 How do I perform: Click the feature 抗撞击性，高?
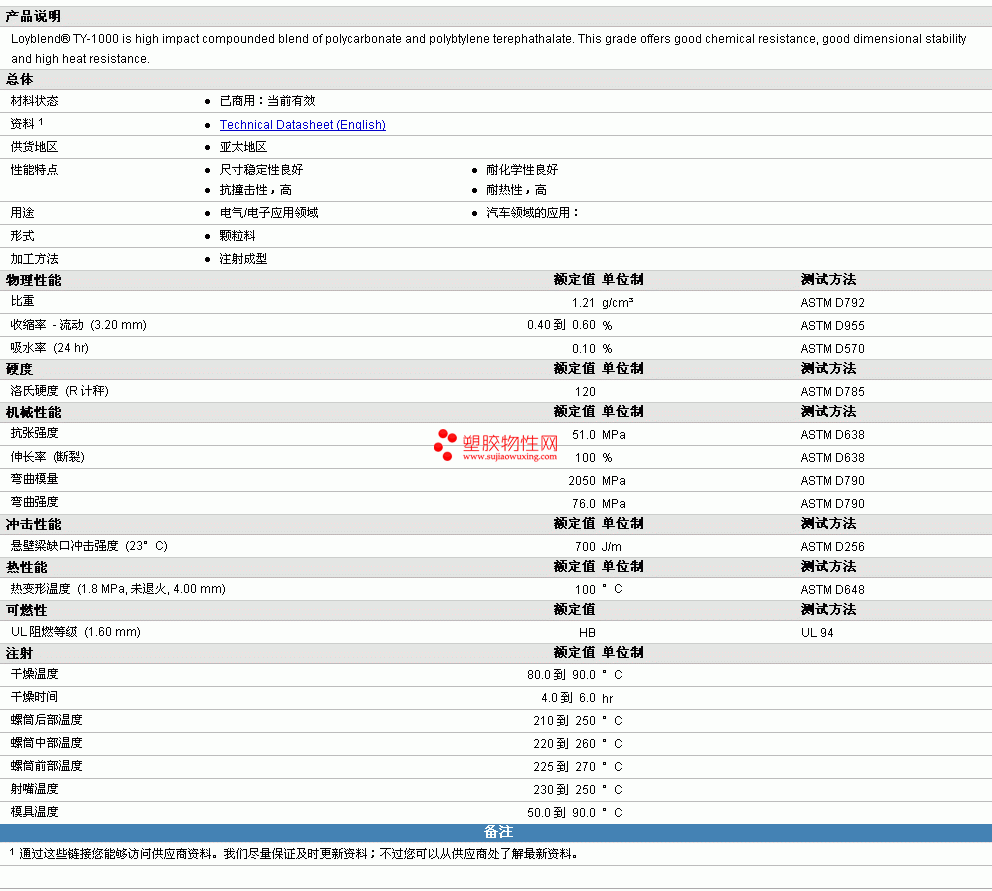[256, 190]
